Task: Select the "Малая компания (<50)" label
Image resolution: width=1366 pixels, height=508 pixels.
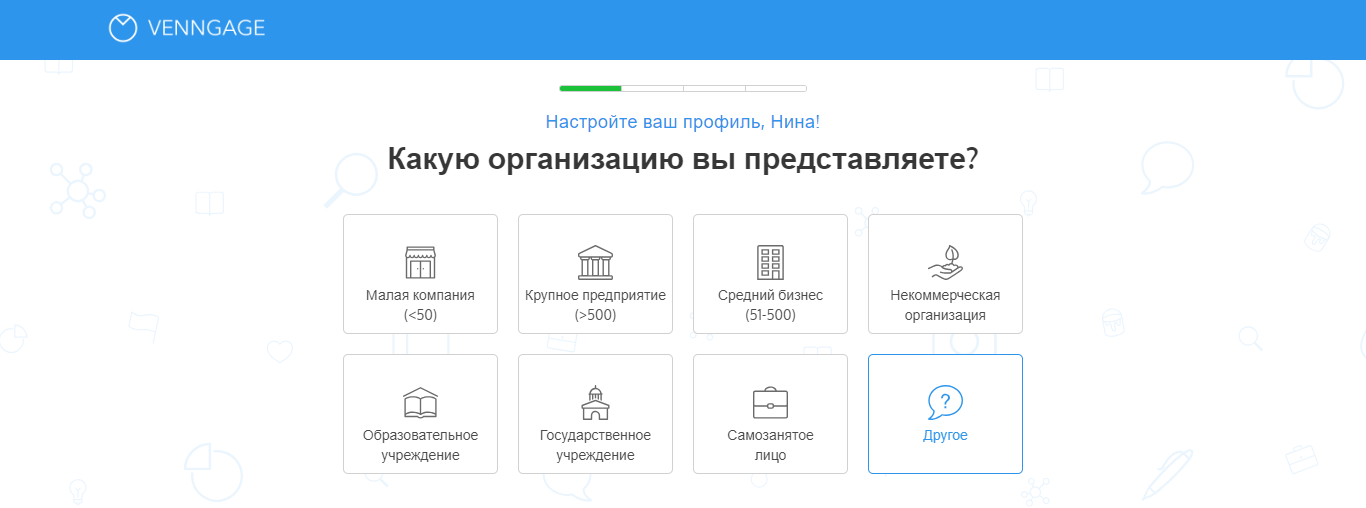Action: pyautogui.click(x=420, y=305)
